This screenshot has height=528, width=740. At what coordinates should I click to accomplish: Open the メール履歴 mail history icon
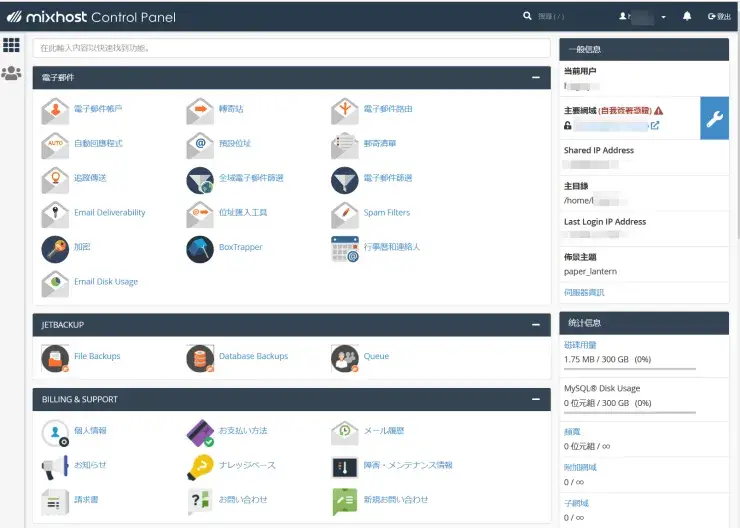pyautogui.click(x=345, y=433)
